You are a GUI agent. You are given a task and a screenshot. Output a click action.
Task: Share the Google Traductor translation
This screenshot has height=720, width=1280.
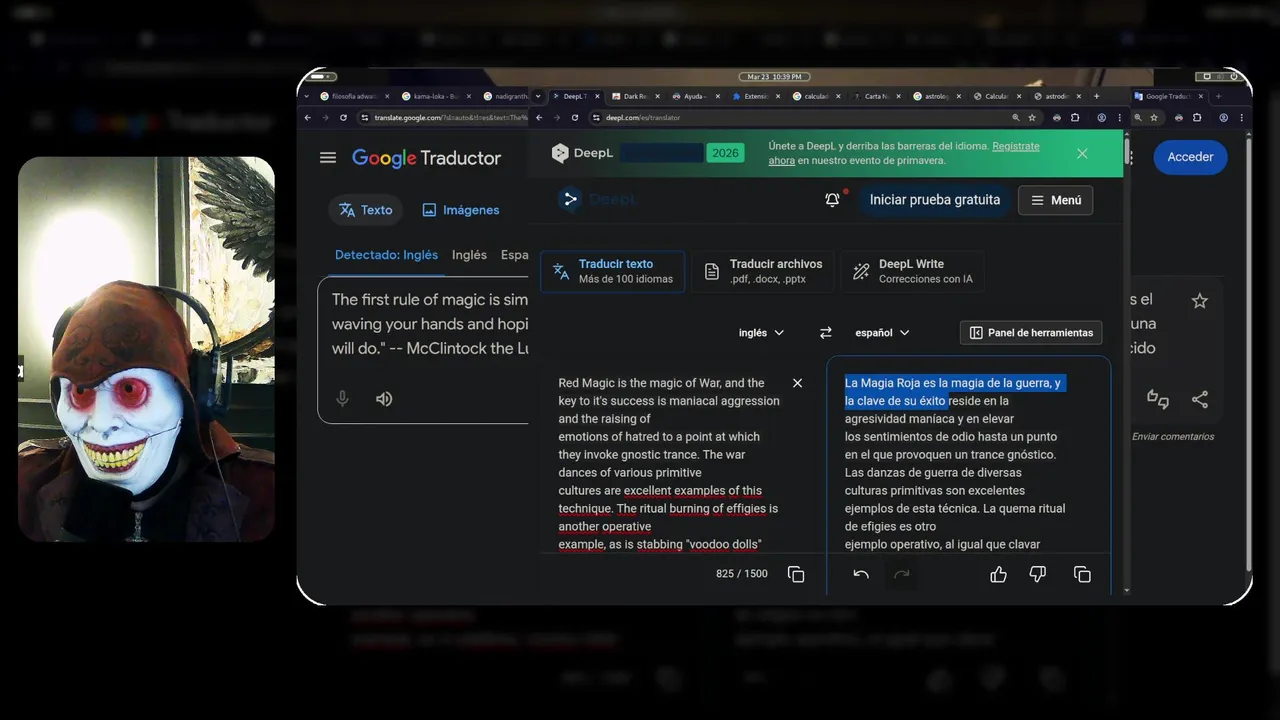[x=1200, y=399]
